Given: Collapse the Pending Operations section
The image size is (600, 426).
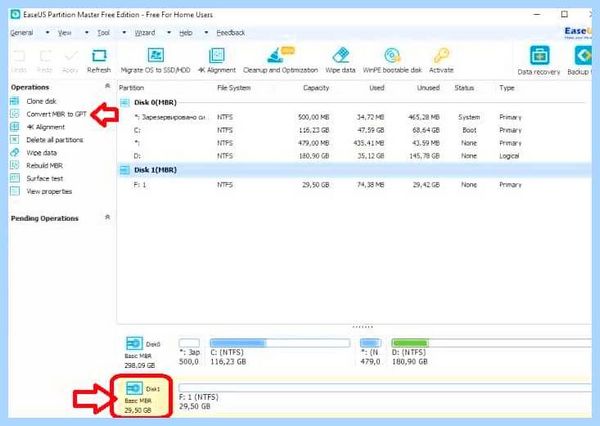Looking at the screenshot, I should click(108, 217).
